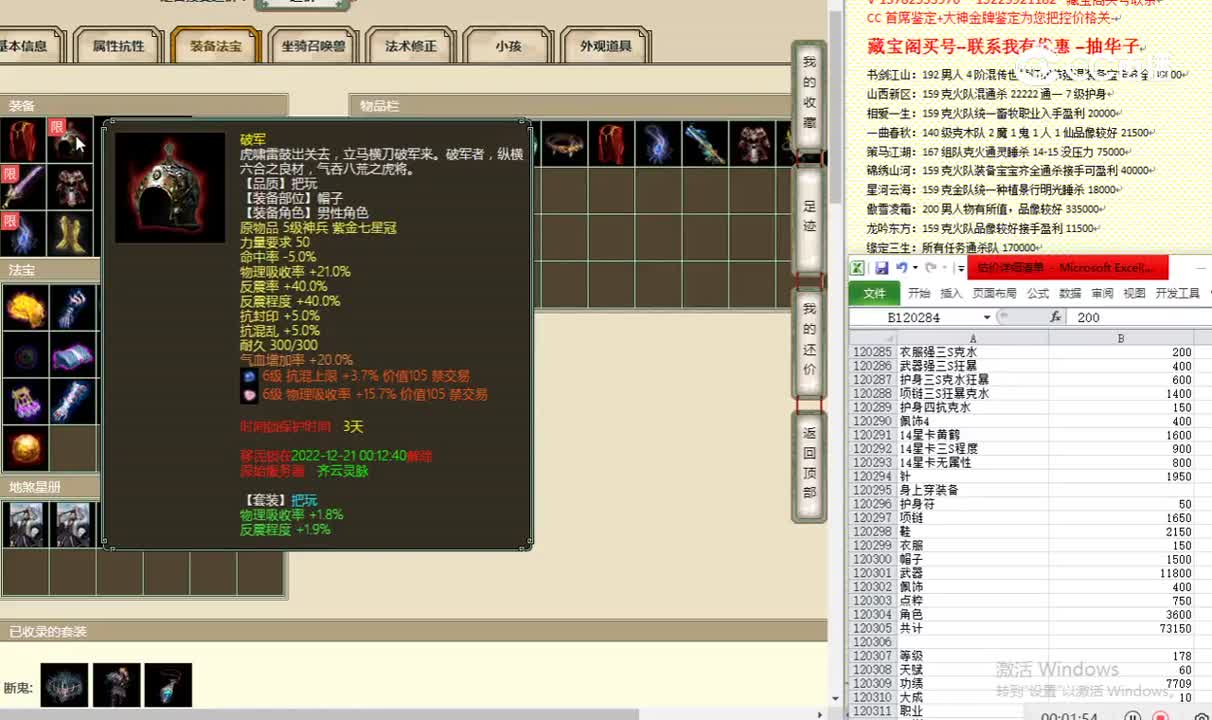This screenshot has height=720, width=1212.
Task: Select Excel row header 120300
Action: 872,559
